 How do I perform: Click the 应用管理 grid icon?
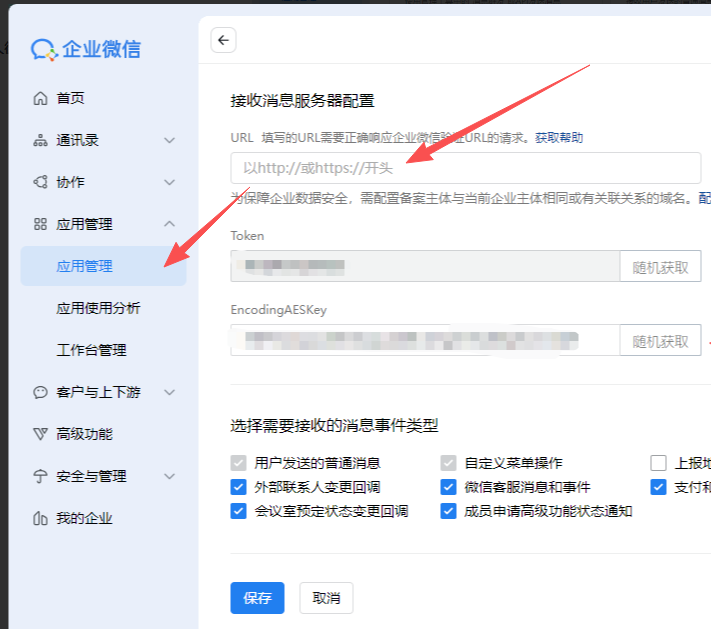coord(40,224)
